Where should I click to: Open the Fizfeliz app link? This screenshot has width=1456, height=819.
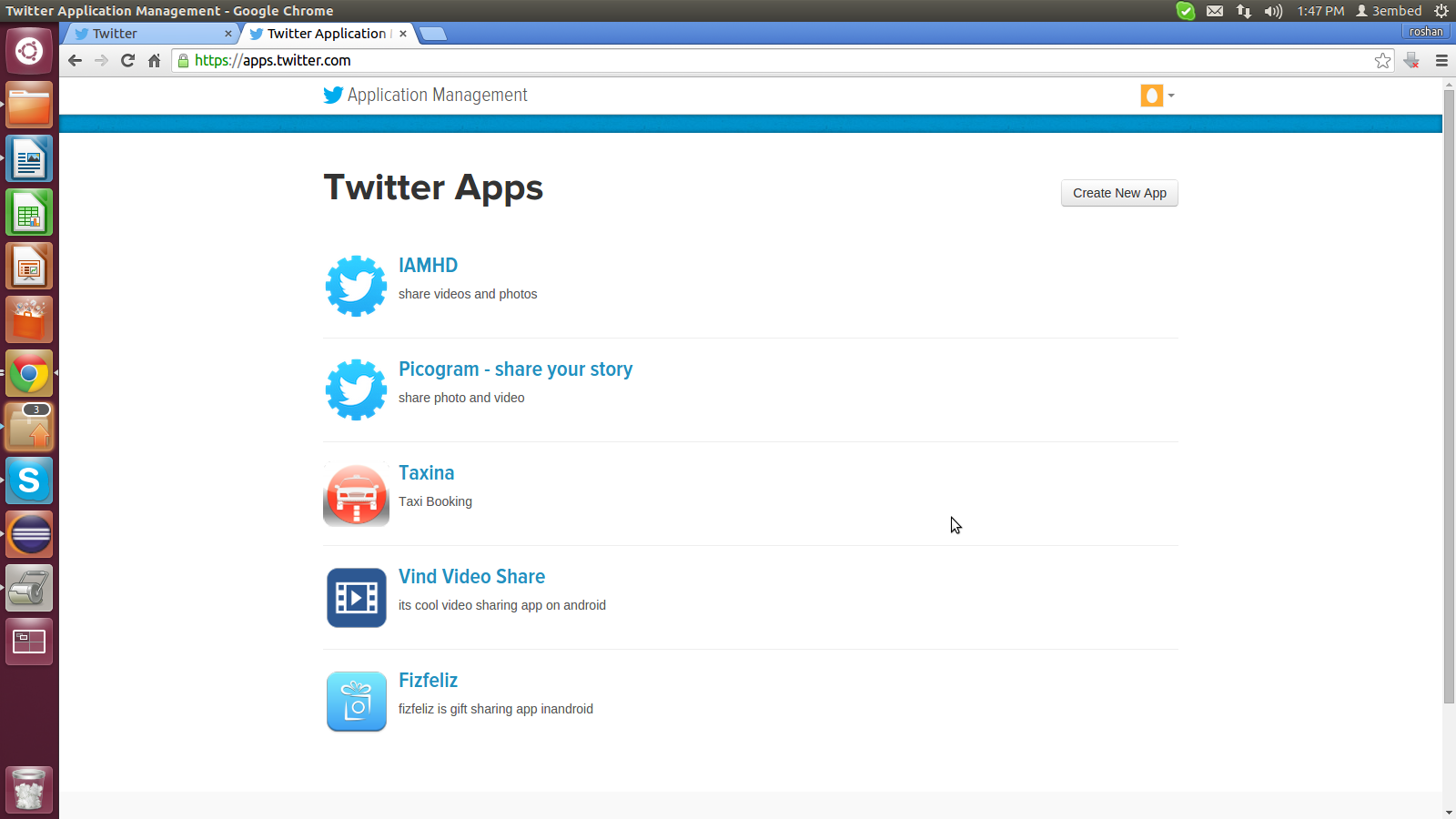pyautogui.click(x=428, y=680)
